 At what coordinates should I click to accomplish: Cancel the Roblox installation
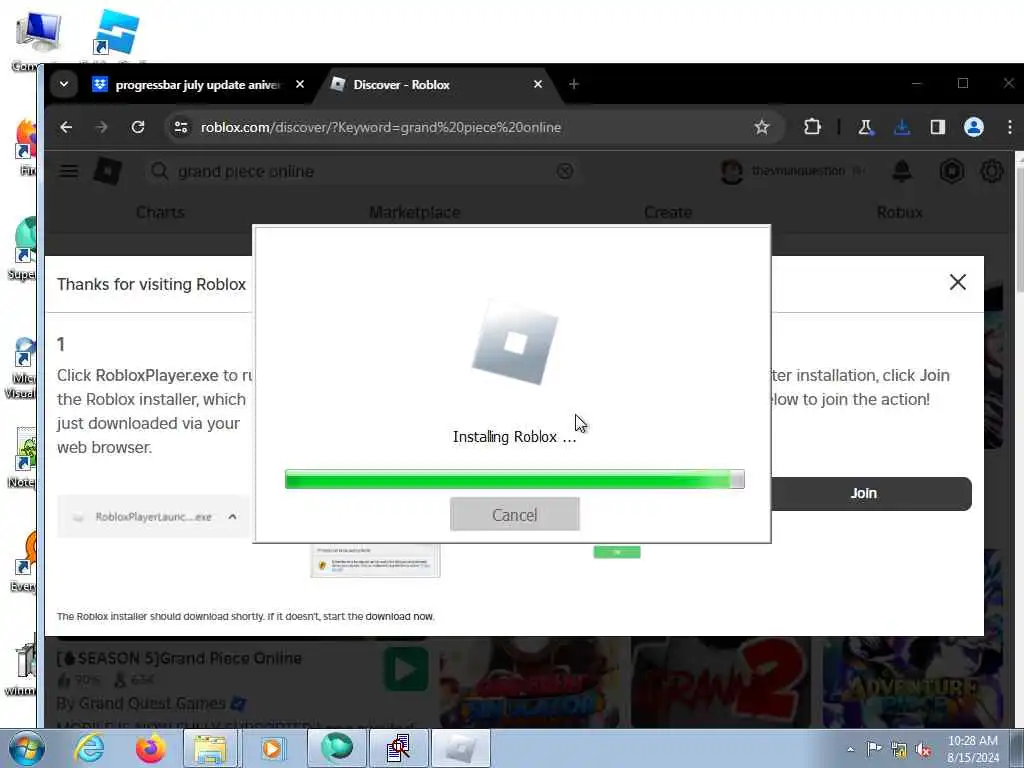coord(515,514)
